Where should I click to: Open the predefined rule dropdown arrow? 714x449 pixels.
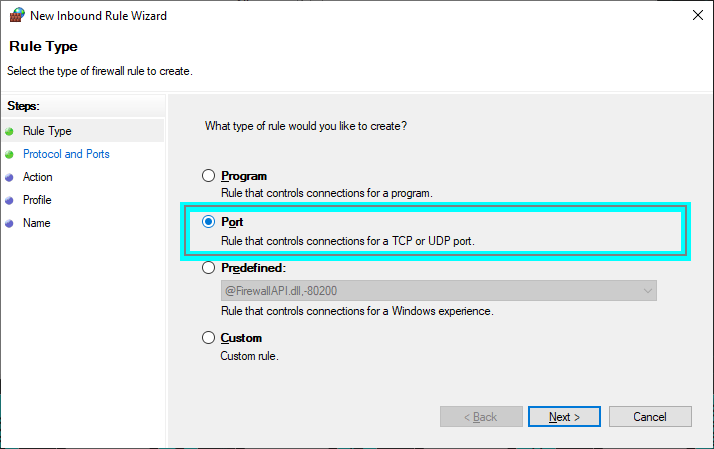coord(648,291)
